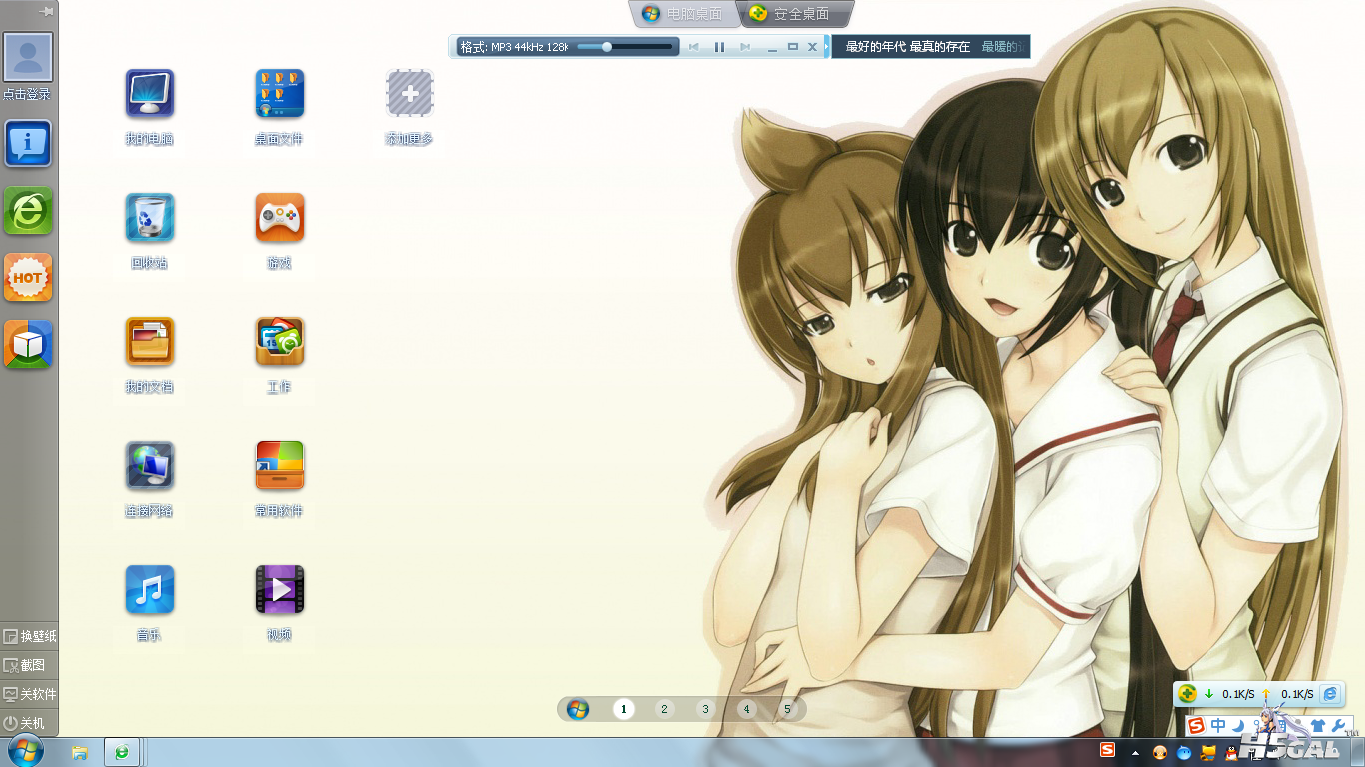Open the 游戏 games folder icon
The image size is (1365, 767).
click(x=279, y=218)
